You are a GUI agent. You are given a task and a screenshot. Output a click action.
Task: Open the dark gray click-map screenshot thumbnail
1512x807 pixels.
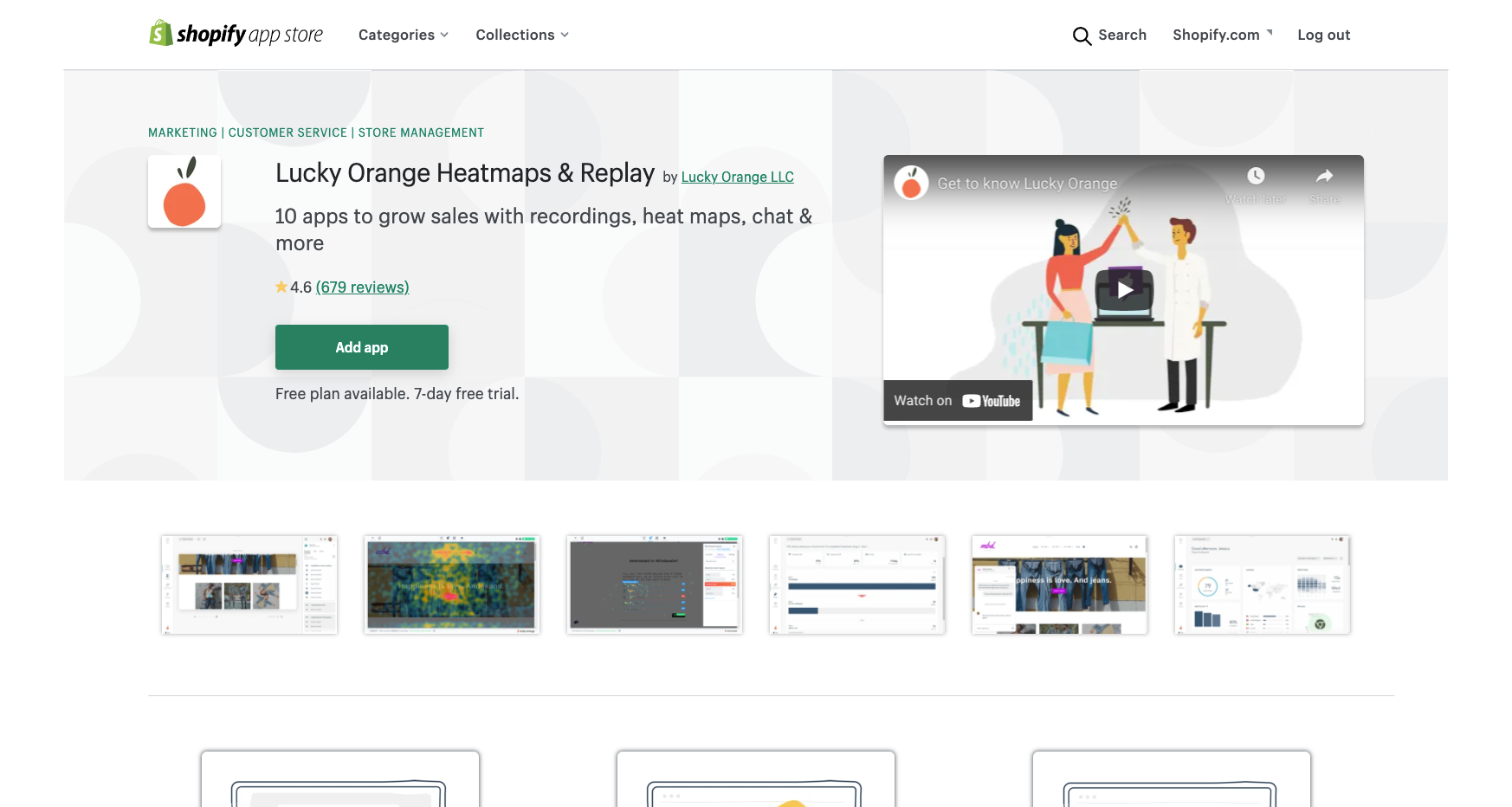point(655,584)
